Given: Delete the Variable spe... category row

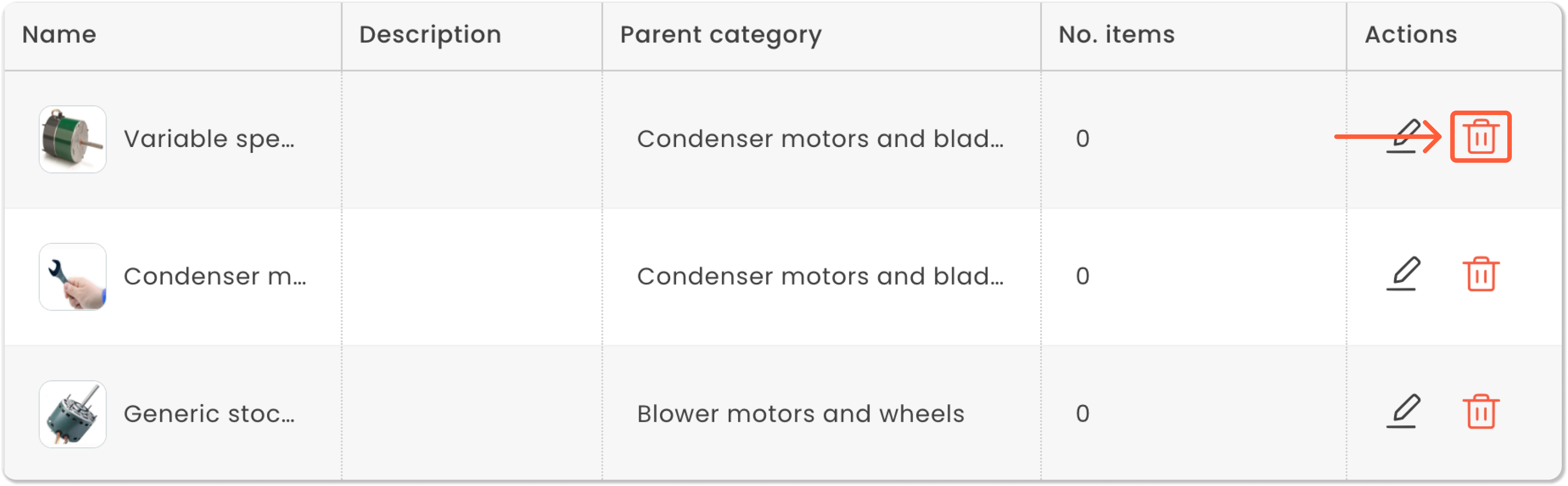Looking at the screenshot, I should pos(1480,137).
